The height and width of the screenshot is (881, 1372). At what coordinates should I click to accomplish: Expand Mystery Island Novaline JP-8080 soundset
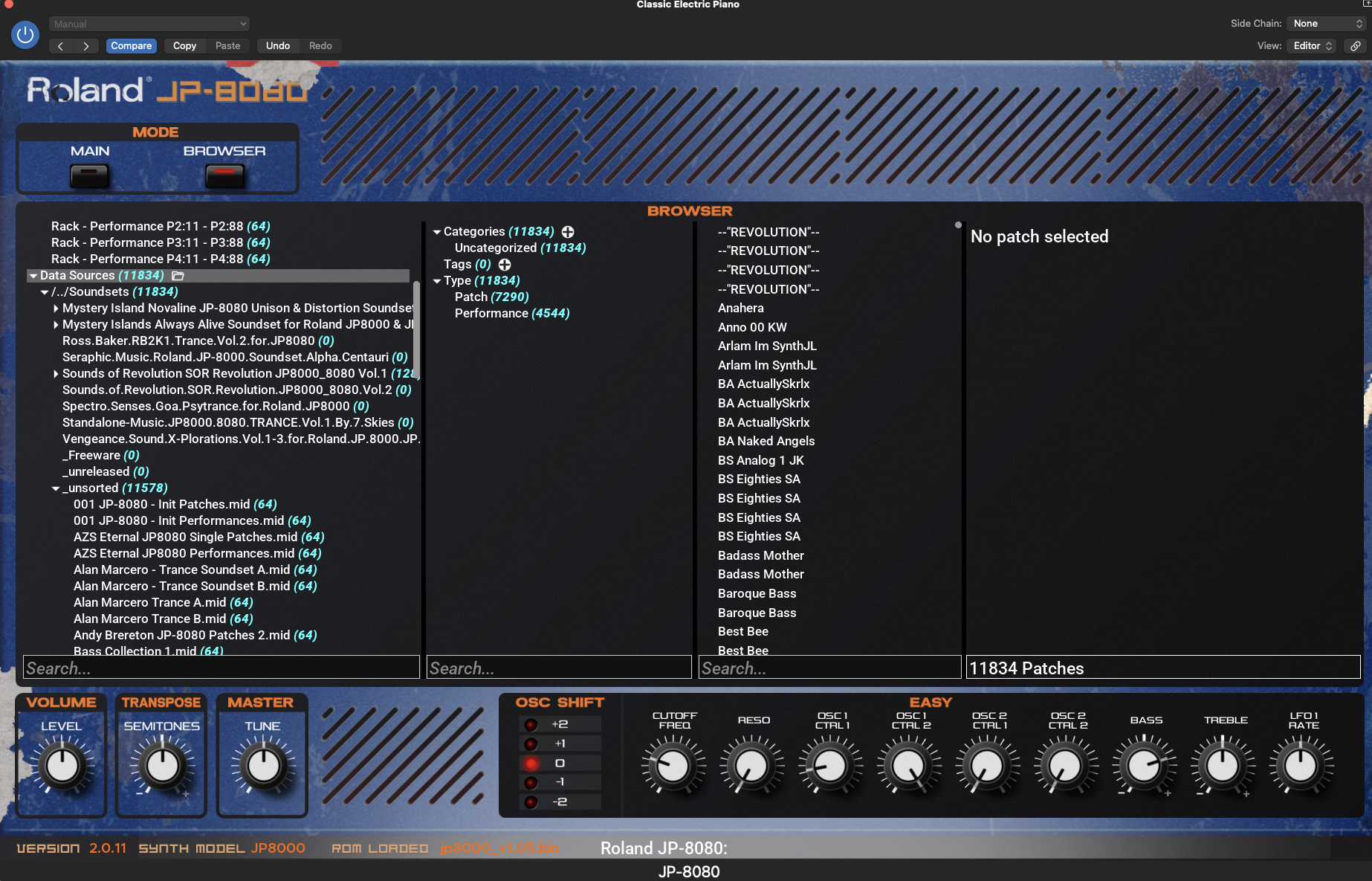click(56, 309)
